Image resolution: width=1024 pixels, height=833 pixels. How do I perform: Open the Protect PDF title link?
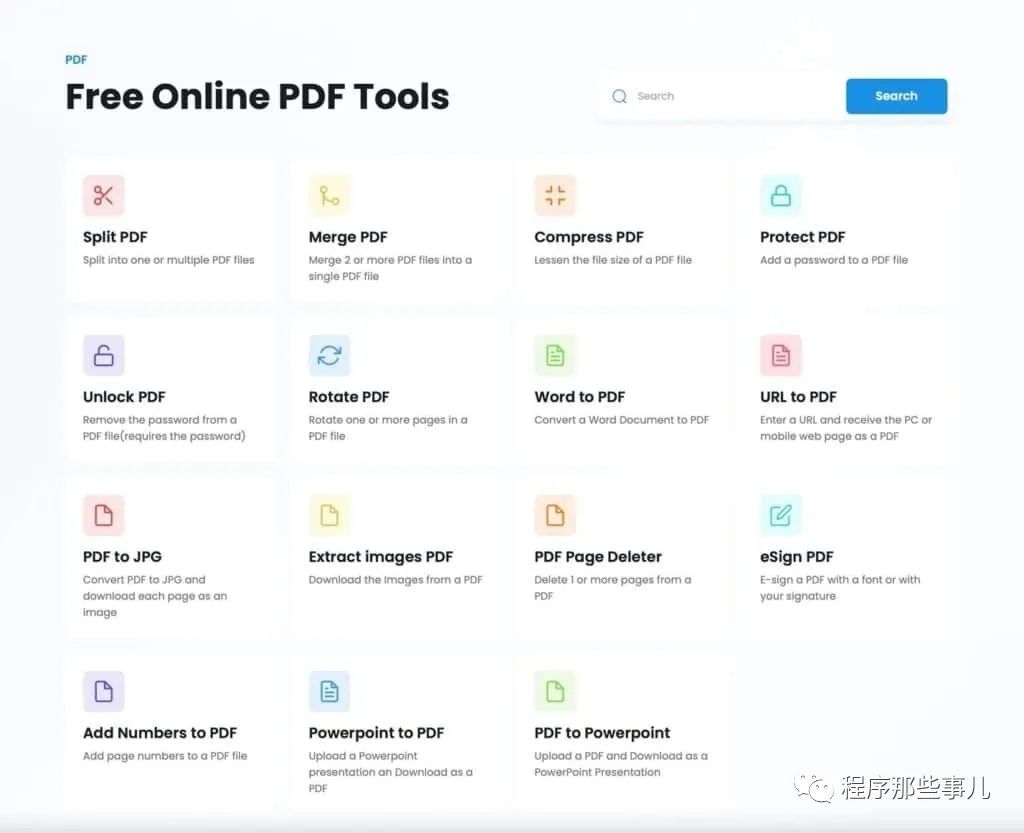pos(803,237)
